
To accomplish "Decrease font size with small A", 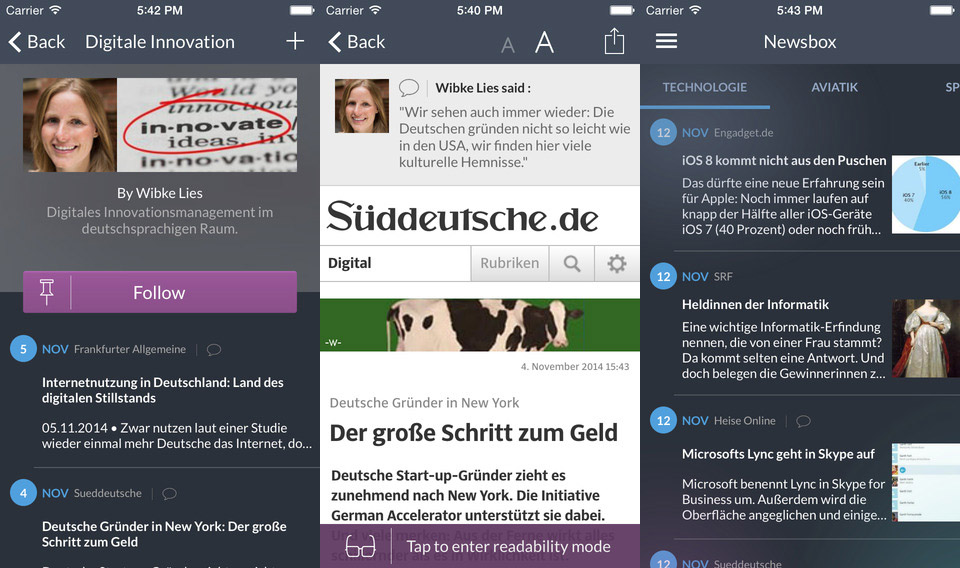I will 508,45.
